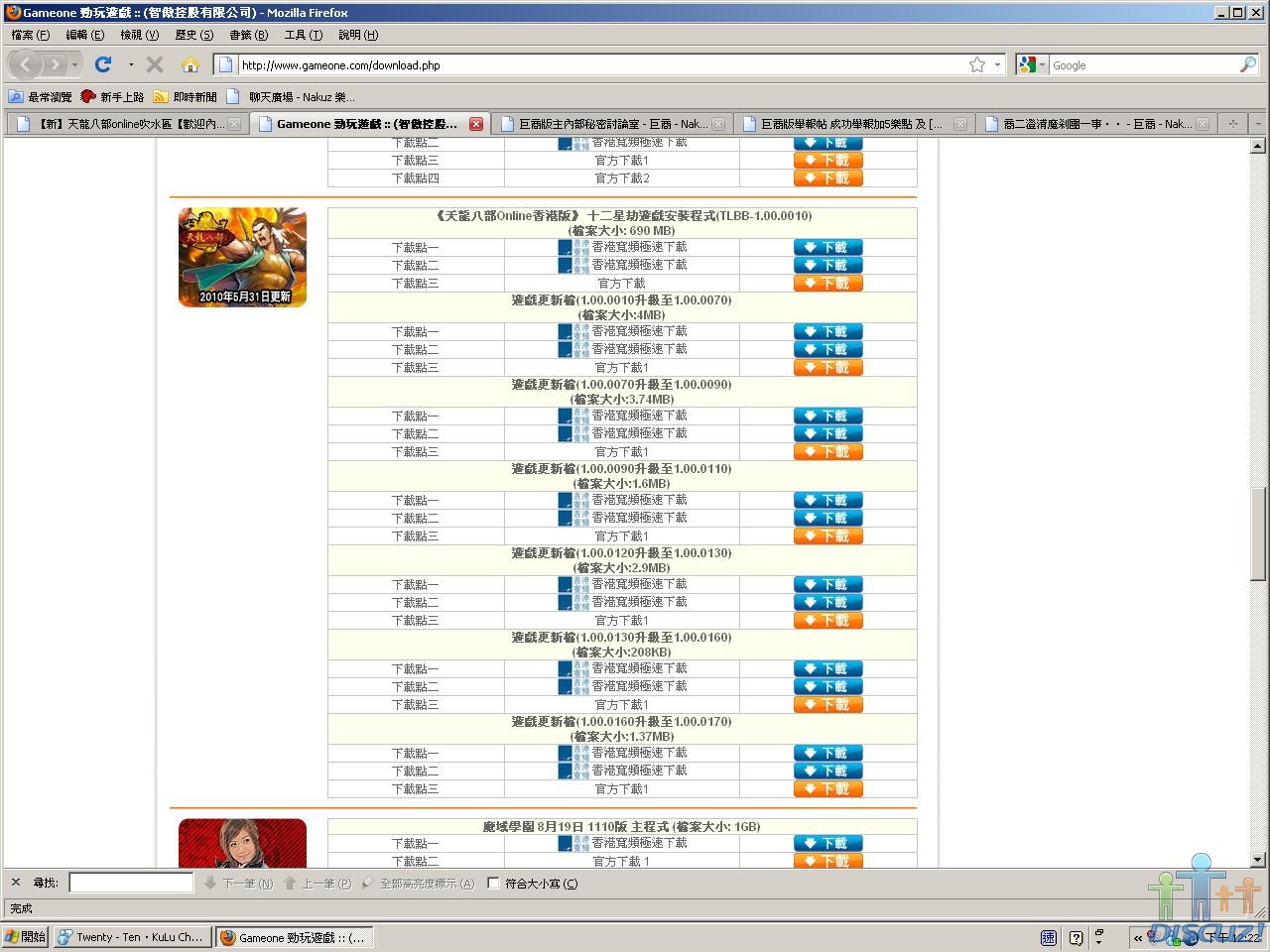The height and width of the screenshot is (952, 1270).
Task: Switch to the 巨商版舉報帖 tab
Action: tap(853, 124)
